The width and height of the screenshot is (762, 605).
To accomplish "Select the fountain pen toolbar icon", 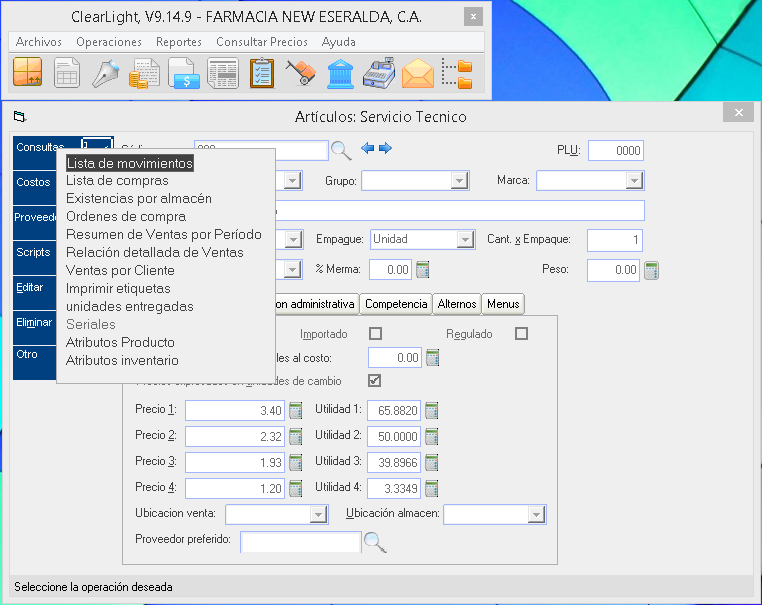I will click(x=105, y=73).
